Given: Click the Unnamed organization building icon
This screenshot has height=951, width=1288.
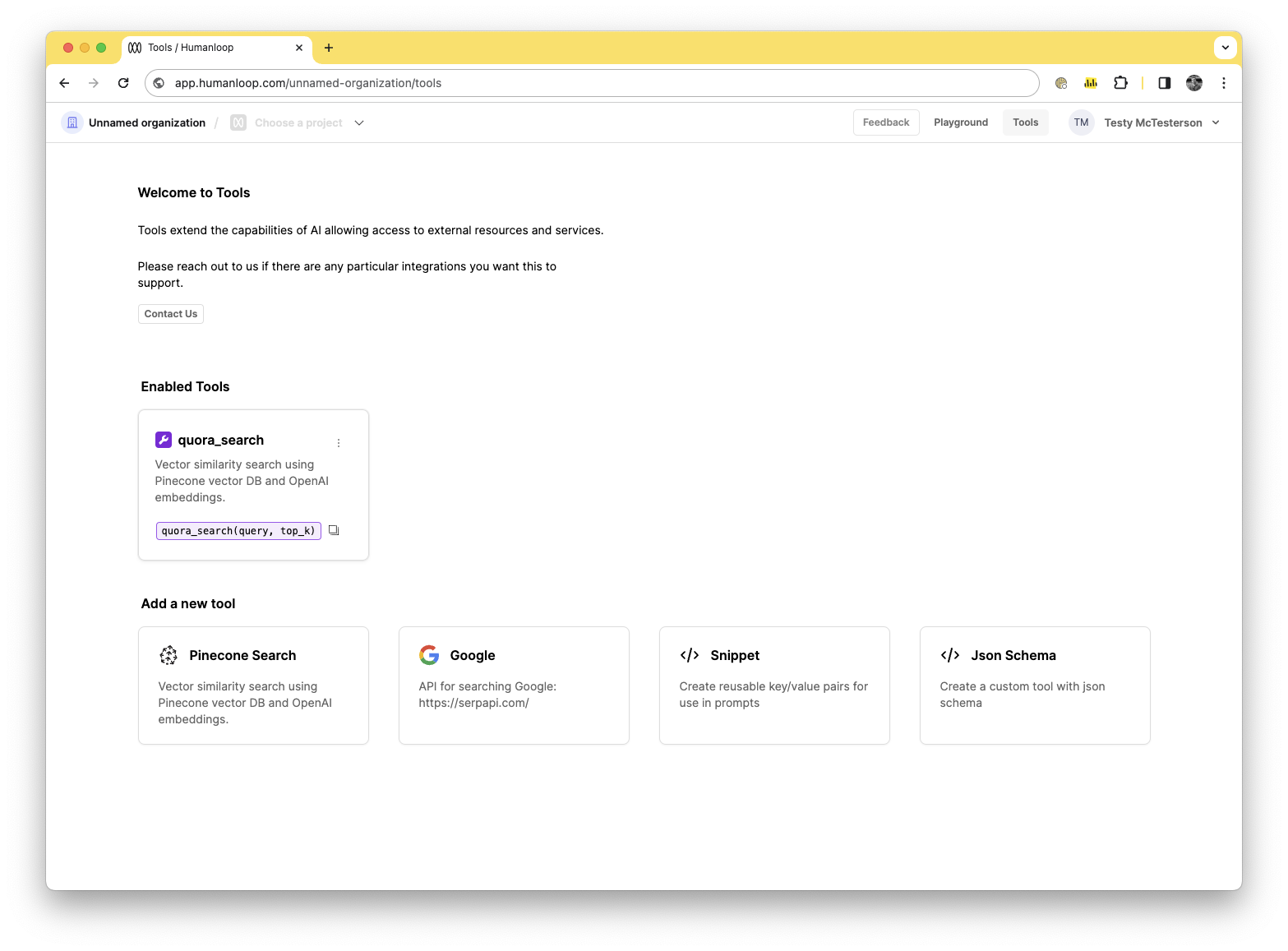Looking at the screenshot, I should pyautogui.click(x=72, y=122).
